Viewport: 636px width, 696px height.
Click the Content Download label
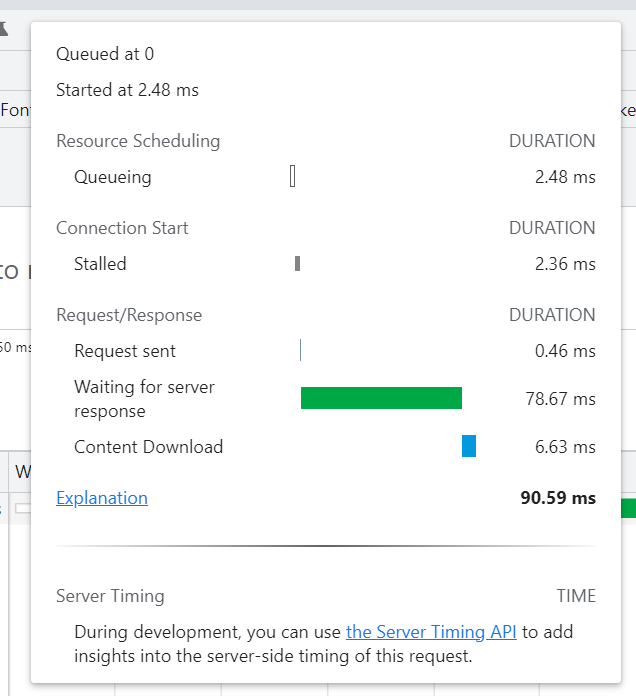[148, 447]
